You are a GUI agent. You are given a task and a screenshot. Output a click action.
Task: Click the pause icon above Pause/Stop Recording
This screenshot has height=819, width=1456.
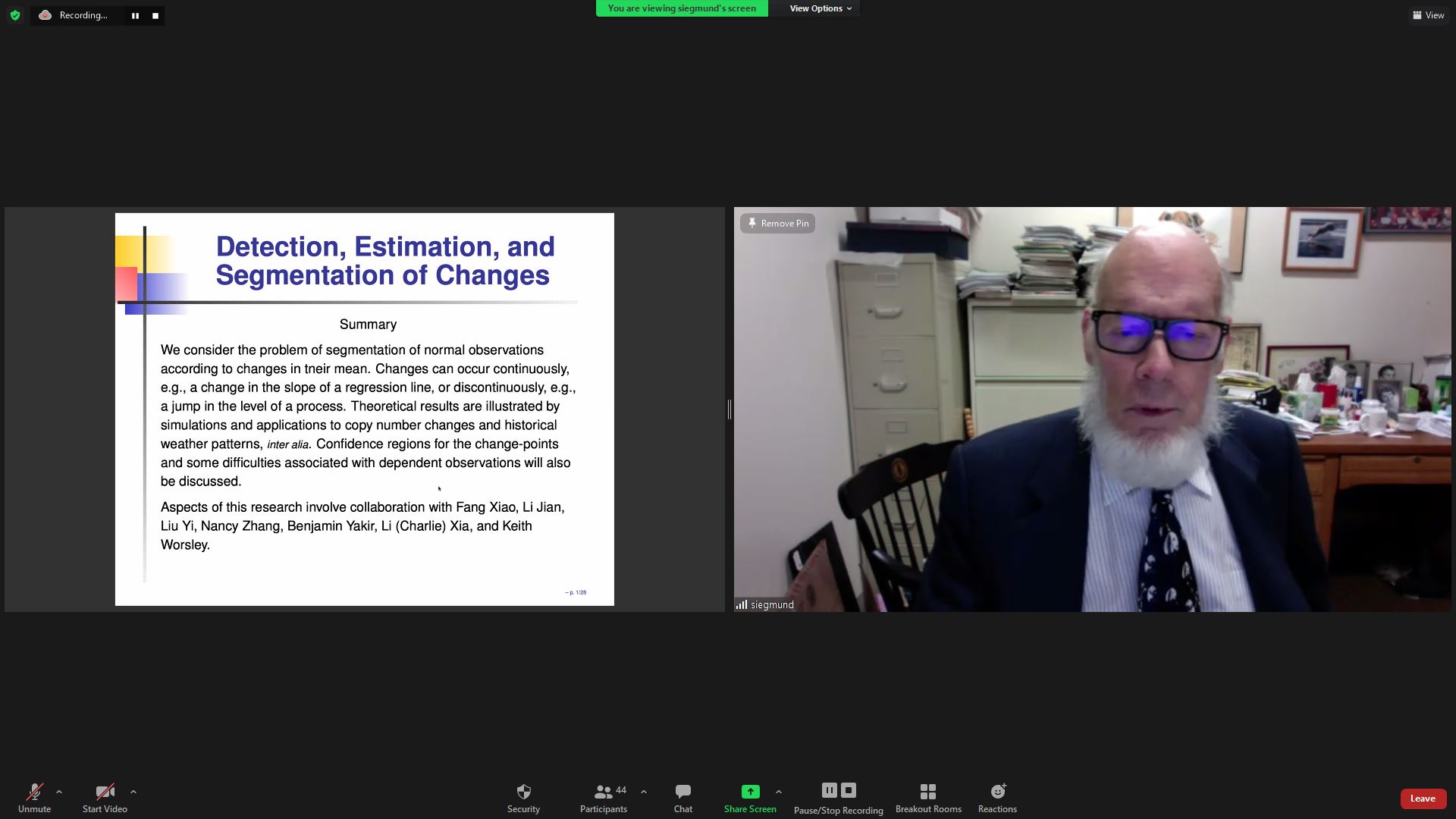click(829, 790)
